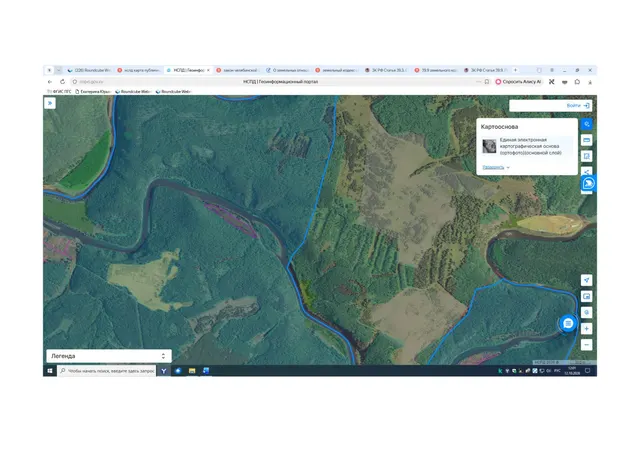Open the ФГИС ЛГС bookmark
Screen dimensions: 640x453
tap(59, 91)
